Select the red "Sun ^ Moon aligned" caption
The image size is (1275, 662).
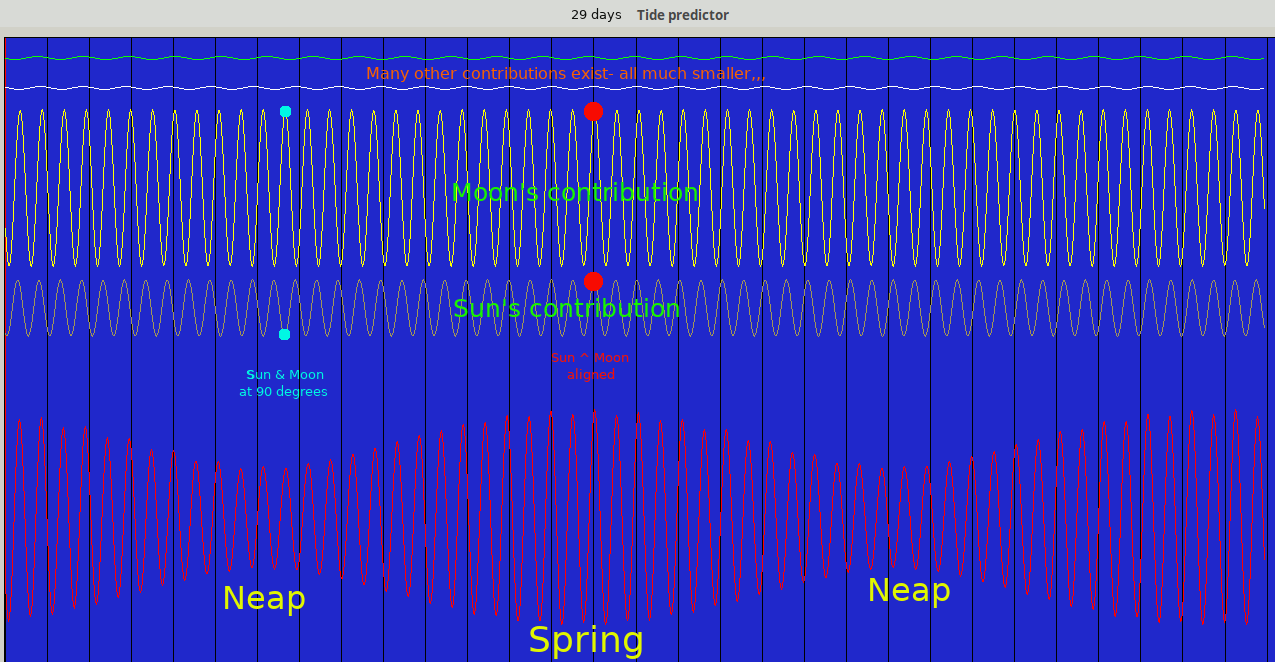(590, 366)
